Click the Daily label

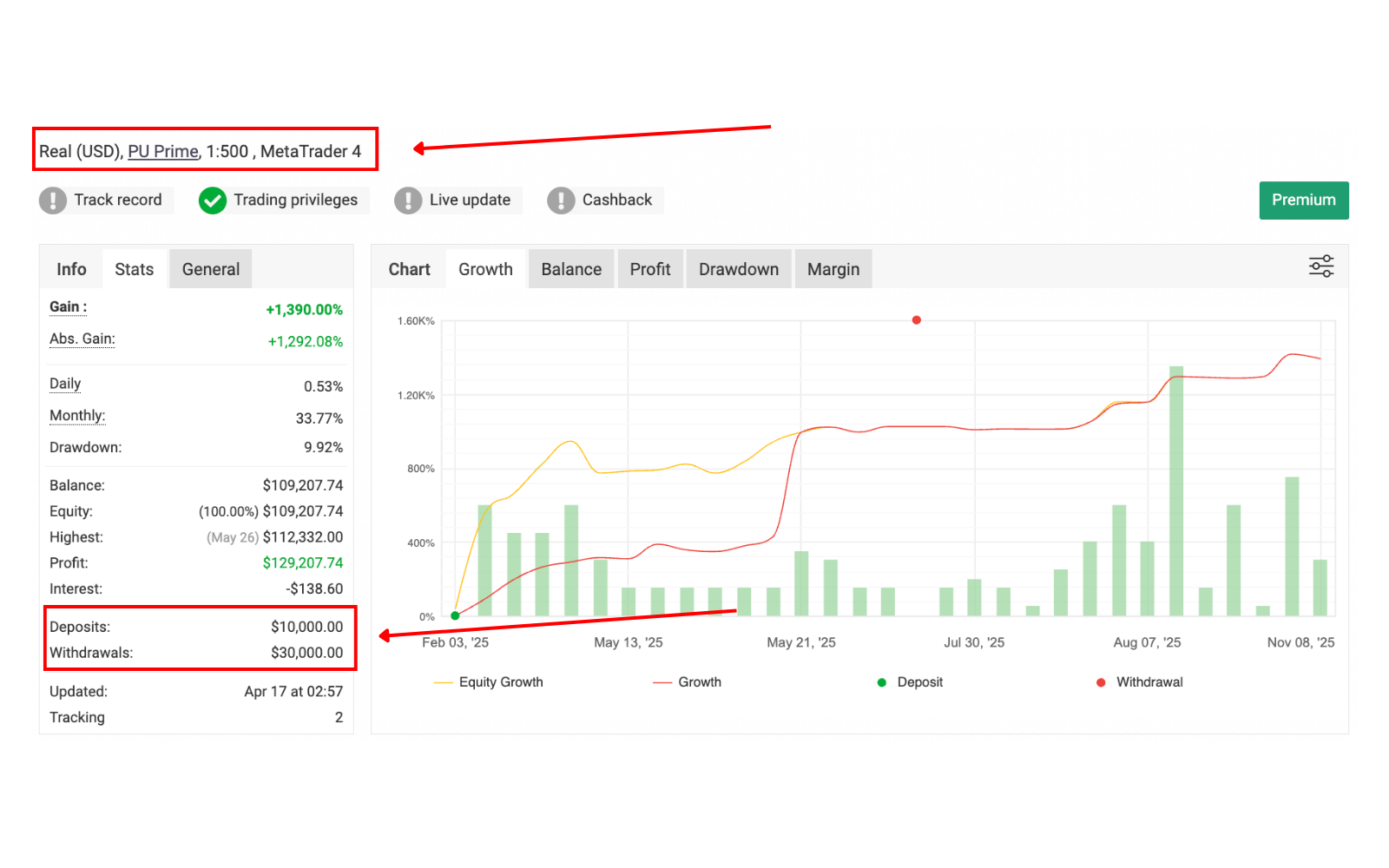[x=65, y=385]
